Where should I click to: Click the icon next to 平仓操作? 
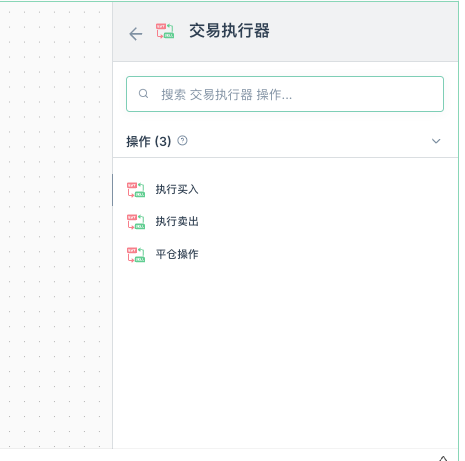click(x=136, y=255)
